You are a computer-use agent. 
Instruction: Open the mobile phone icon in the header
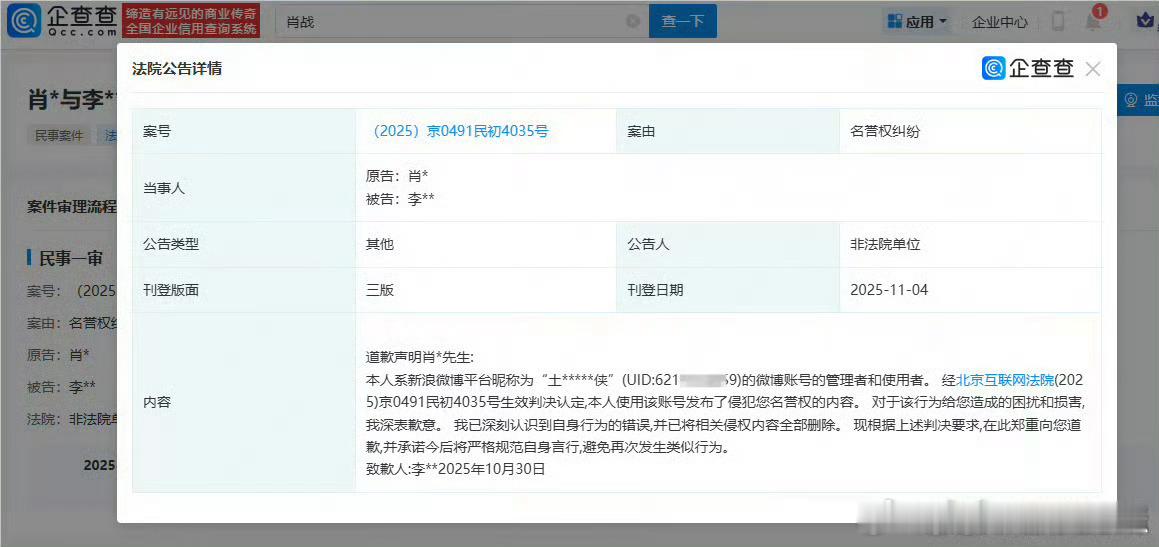point(1058,21)
